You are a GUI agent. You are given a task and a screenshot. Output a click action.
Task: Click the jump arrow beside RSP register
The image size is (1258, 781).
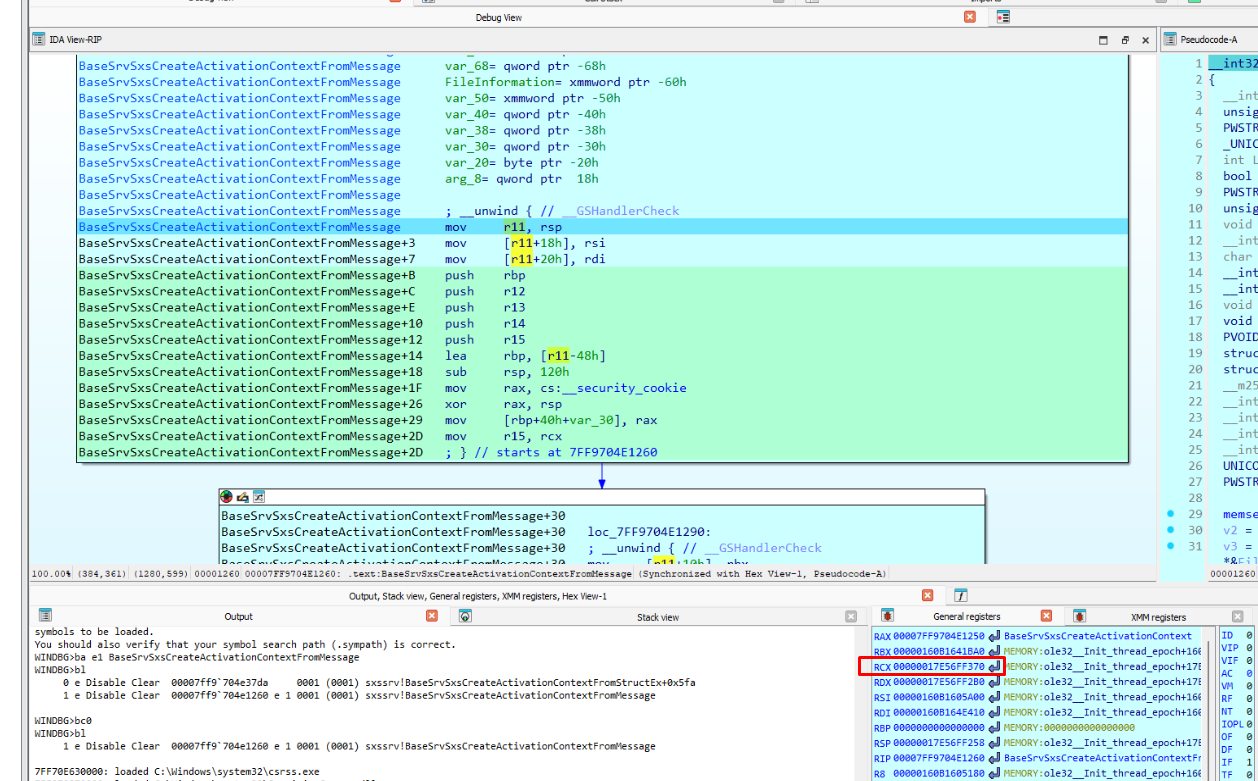[994, 742]
